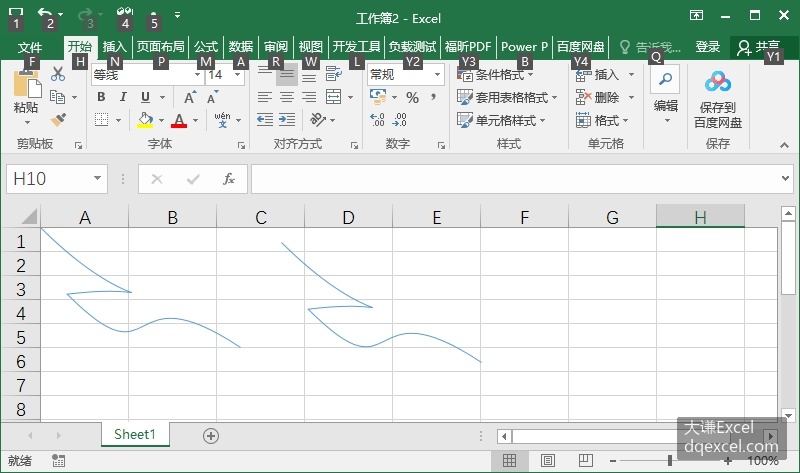Switch to Page Break Preview icon
Viewport: 800px width, 473px height.
(586, 461)
